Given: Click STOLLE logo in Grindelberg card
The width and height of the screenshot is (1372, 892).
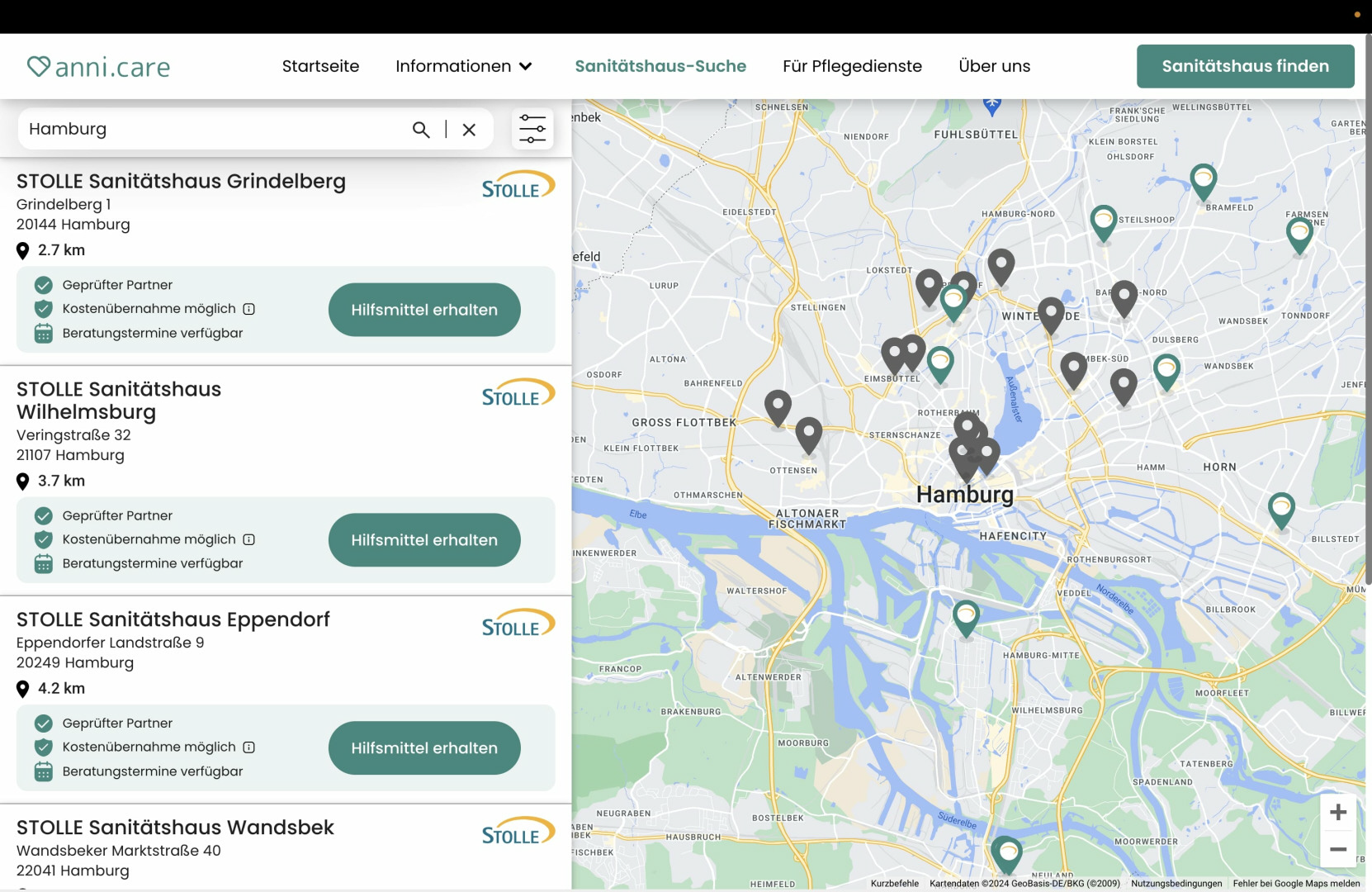Looking at the screenshot, I should 518,185.
